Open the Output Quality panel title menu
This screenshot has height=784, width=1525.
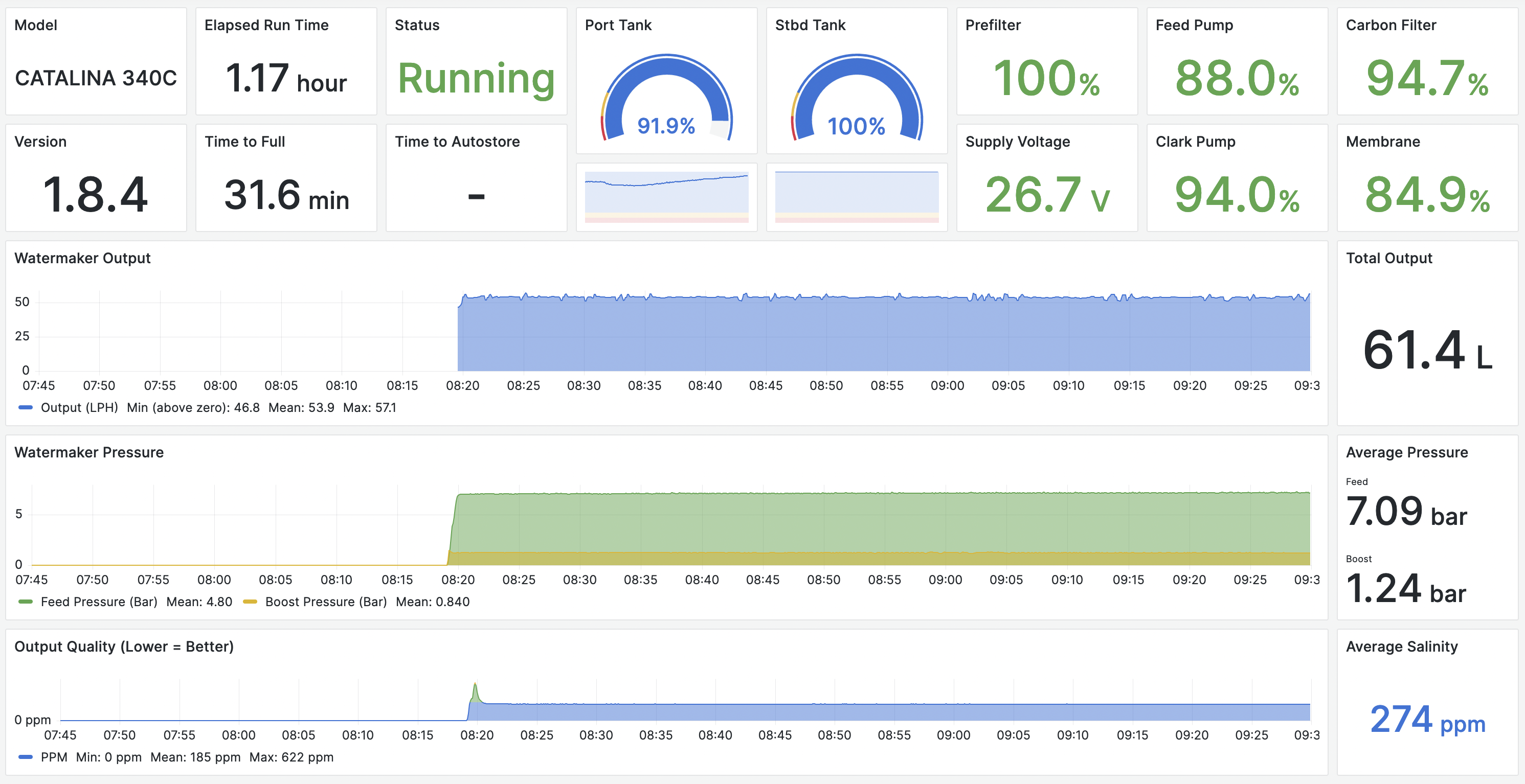pos(124,646)
